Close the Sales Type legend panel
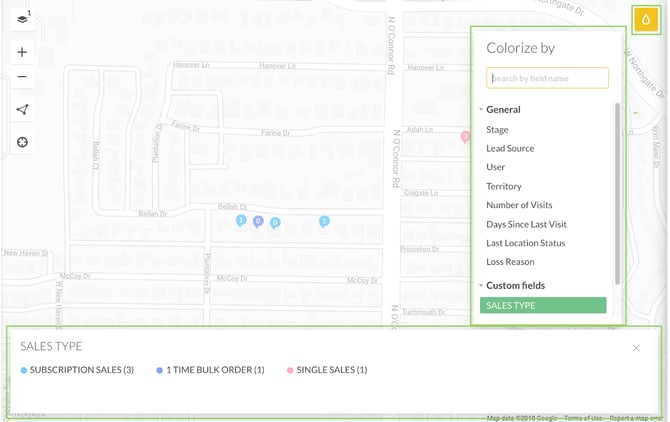This screenshot has height=422, width=670. tap(636, 348)
